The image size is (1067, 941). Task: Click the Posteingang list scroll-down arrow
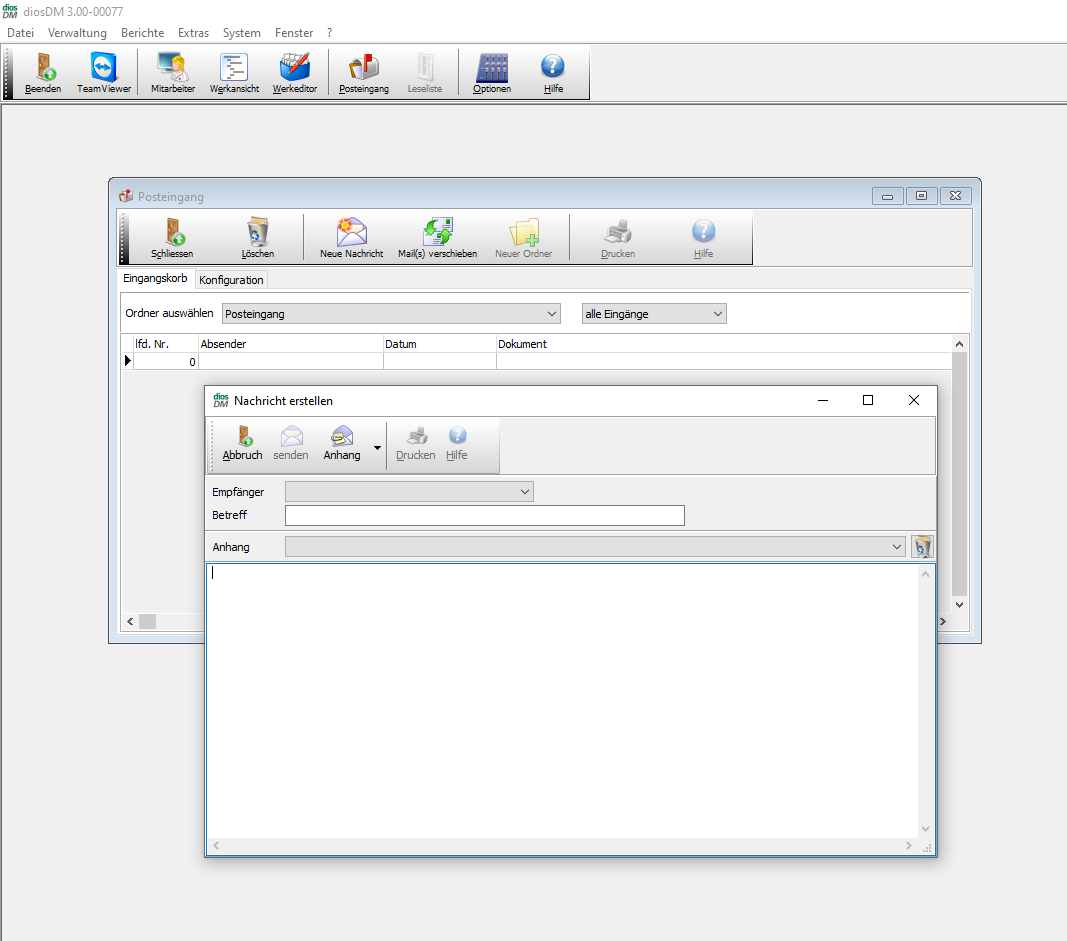pyautogui.click(x=959, y=604)
